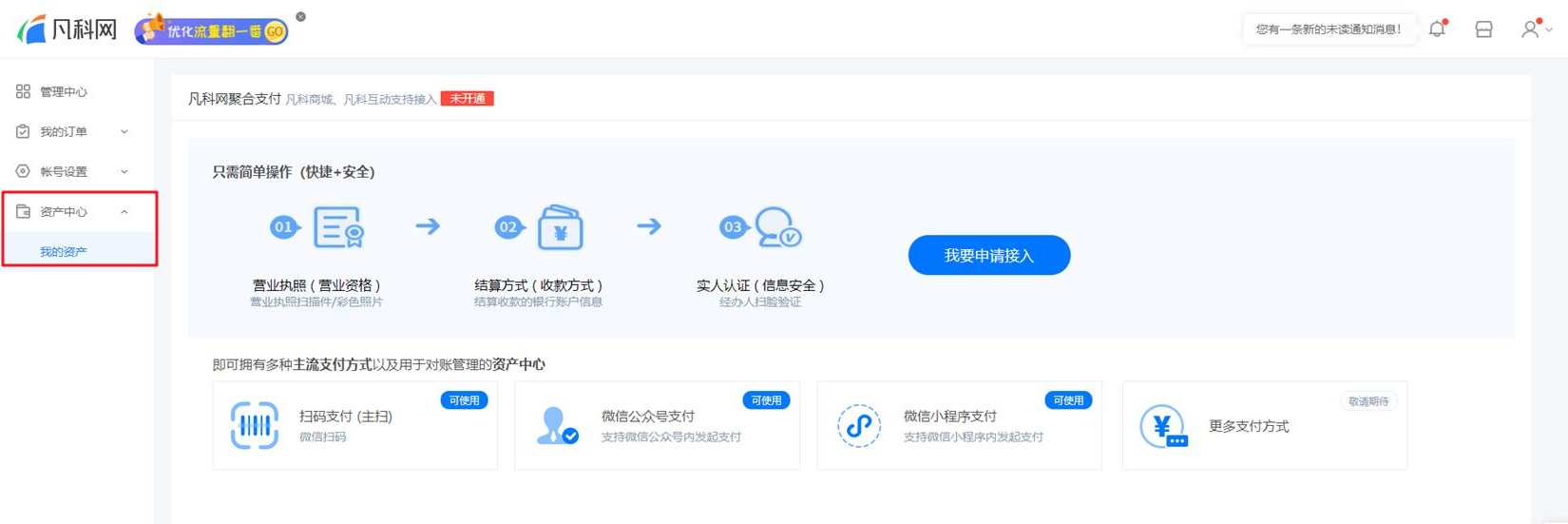Click 营业执照扫描件/彩色照片 description

[316, 302]
